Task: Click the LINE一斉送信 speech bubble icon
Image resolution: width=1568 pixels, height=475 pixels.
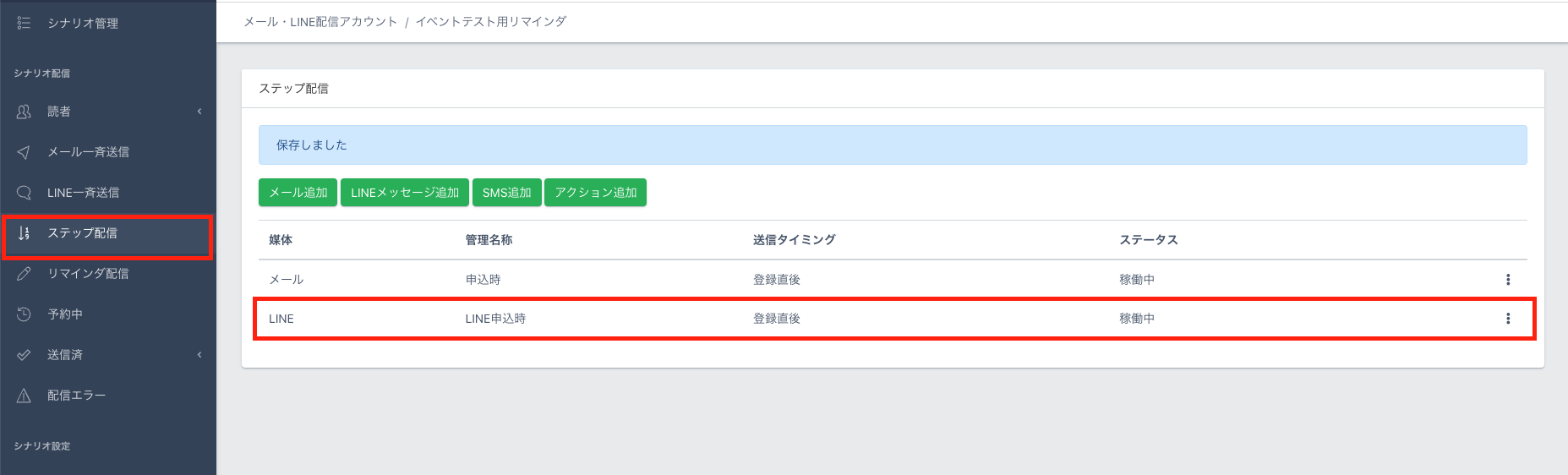Action: pyautogui.click(x=24, y=193)
